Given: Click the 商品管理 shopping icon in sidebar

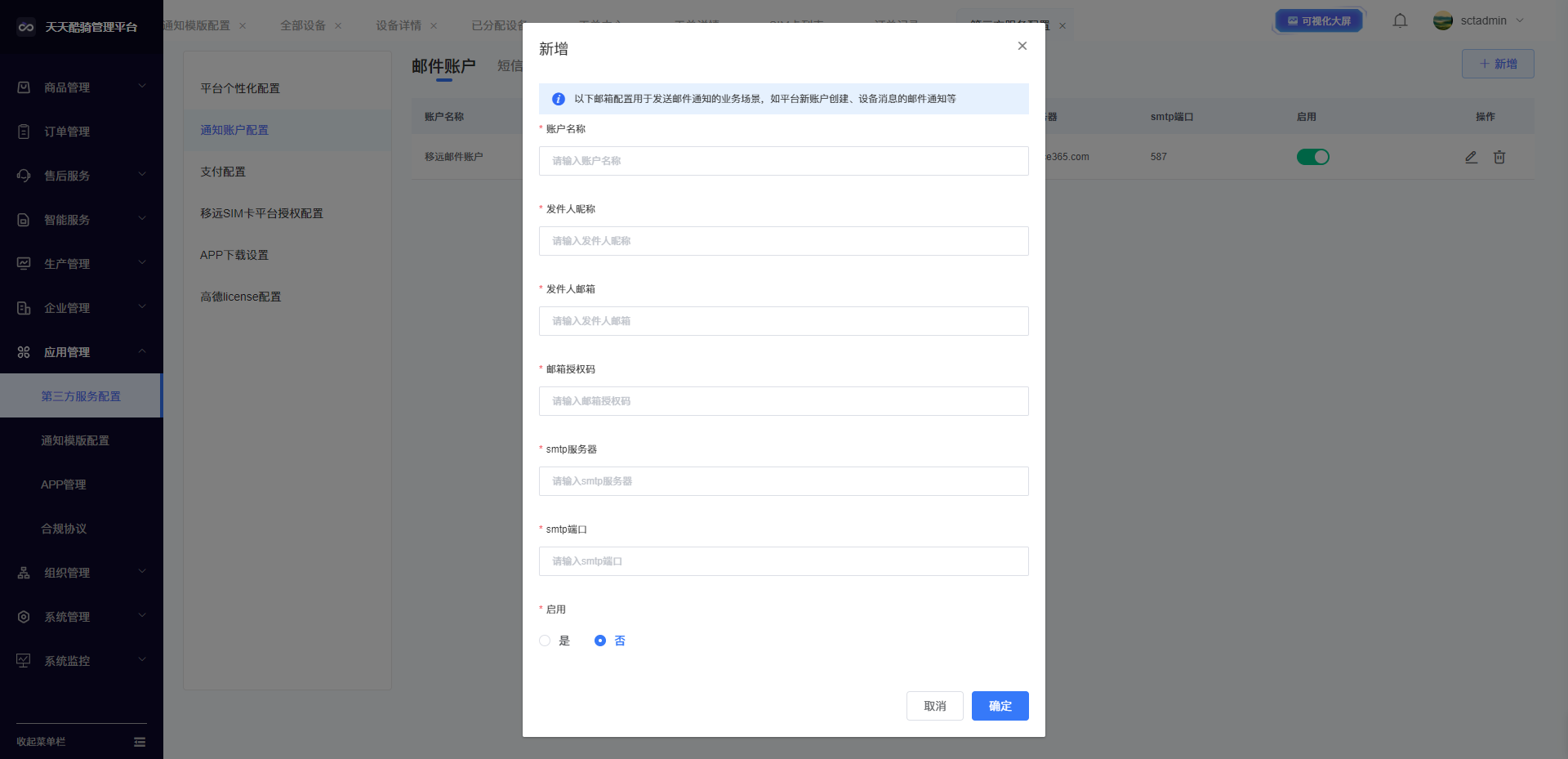Looking at the screenshot, I should 24,87.
